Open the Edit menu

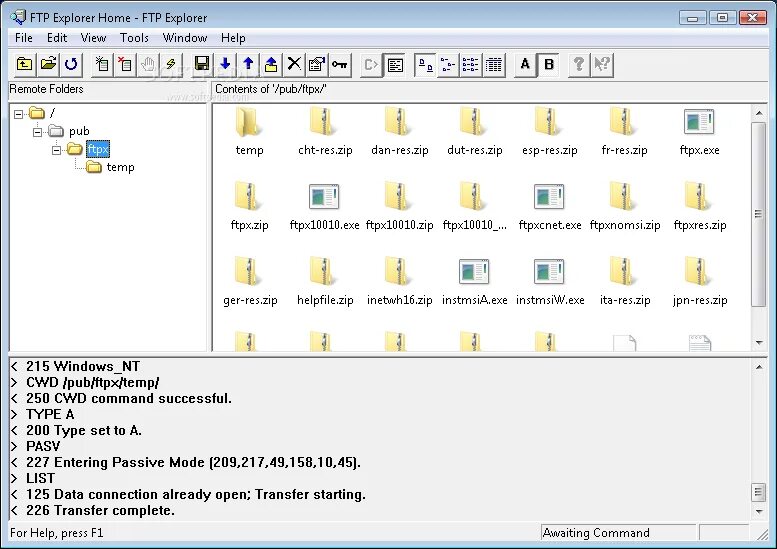57,38
